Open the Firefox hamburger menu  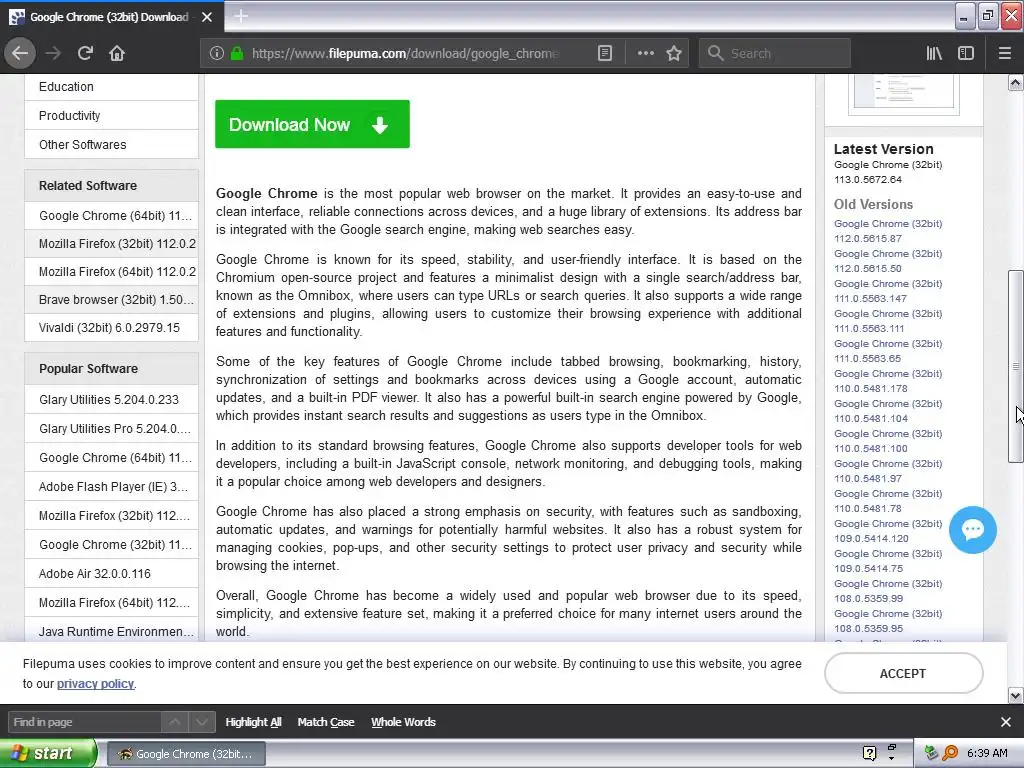click(x=1005, y=53)
